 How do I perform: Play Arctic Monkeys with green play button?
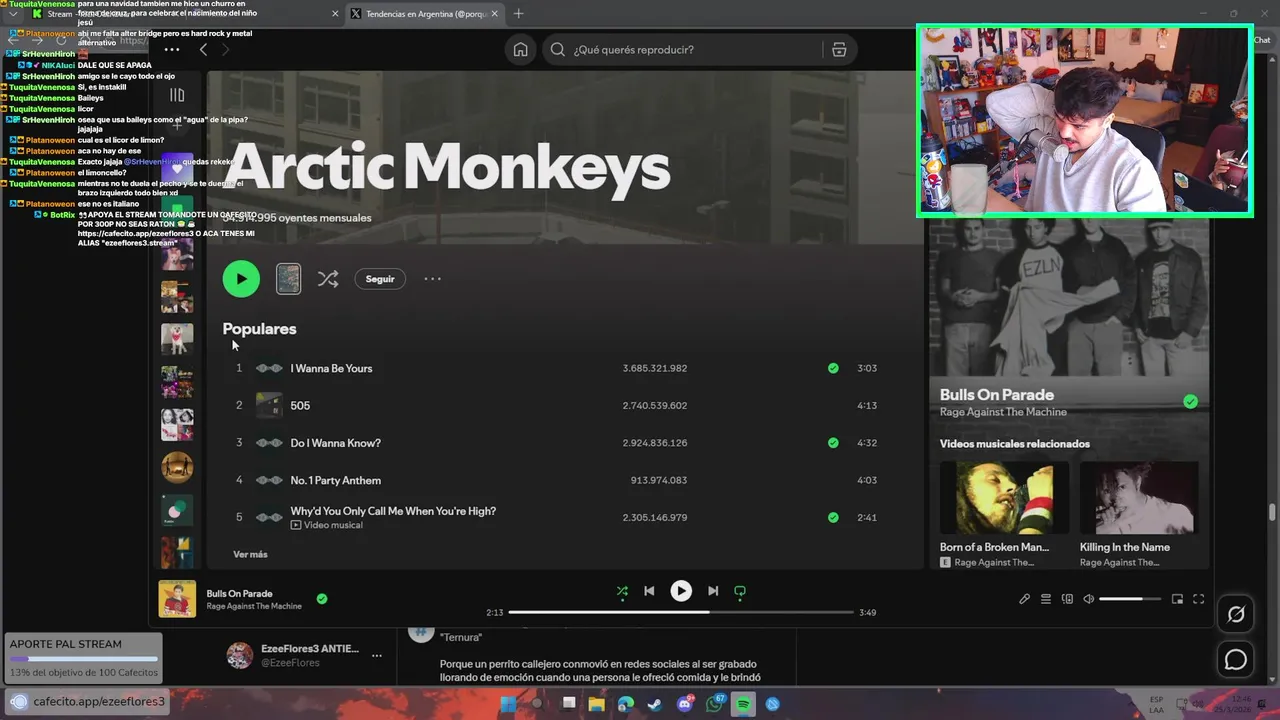pos(241,279)
